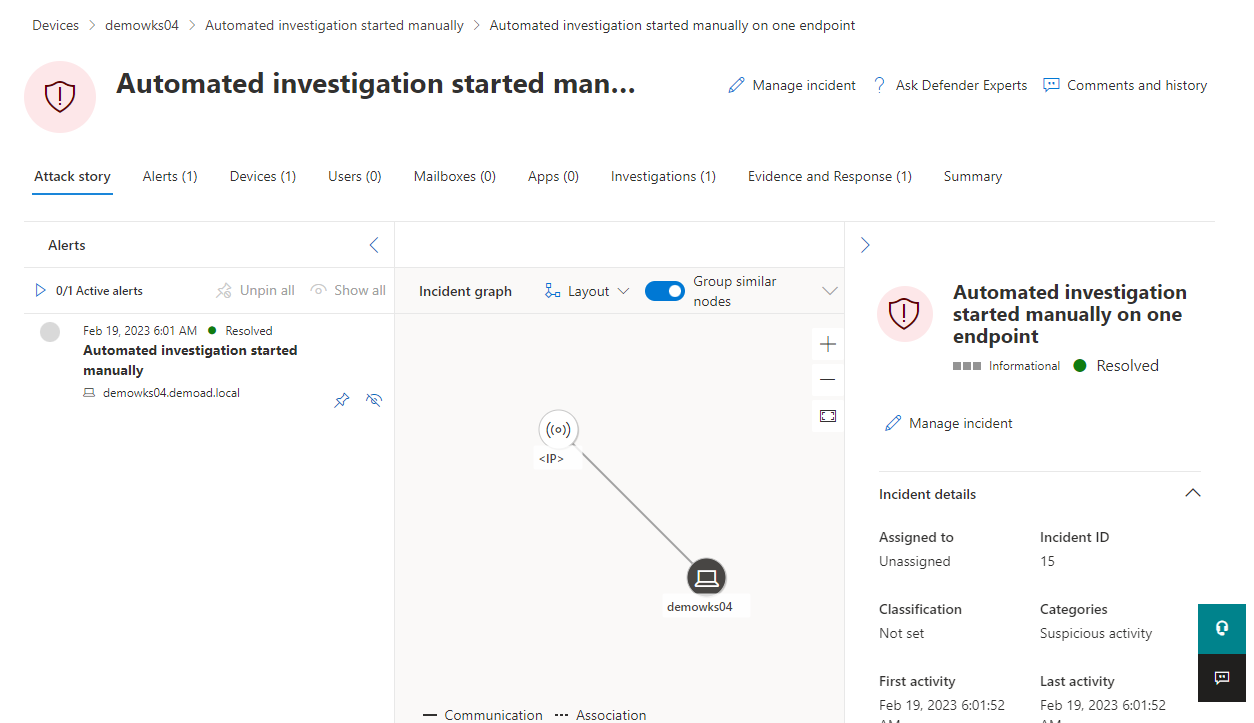This screenshot has height=723, width=1254.
Task: Click the demowks04 laptop node
Action: (x=706, y=577)
